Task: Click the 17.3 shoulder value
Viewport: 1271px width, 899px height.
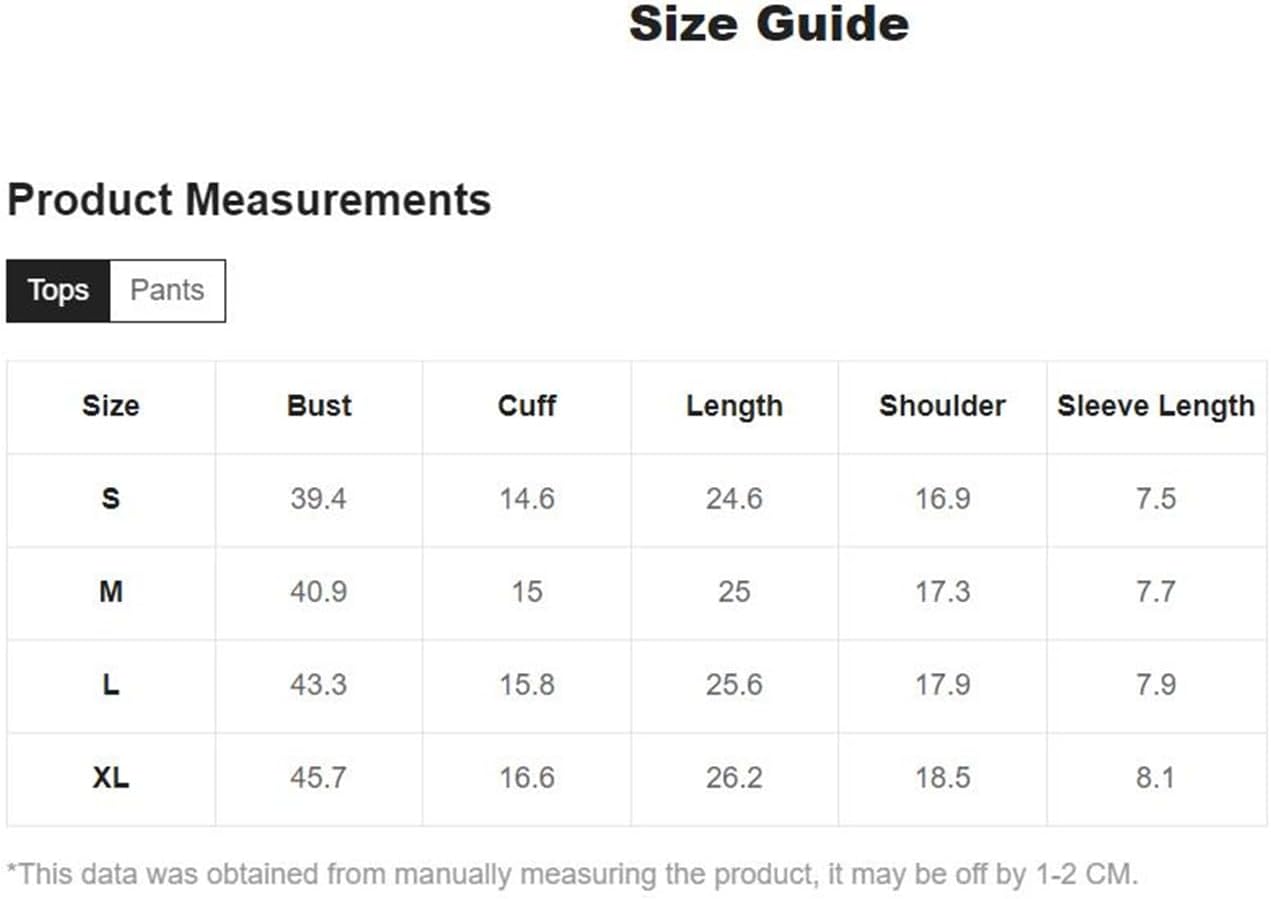Action: 942,592
